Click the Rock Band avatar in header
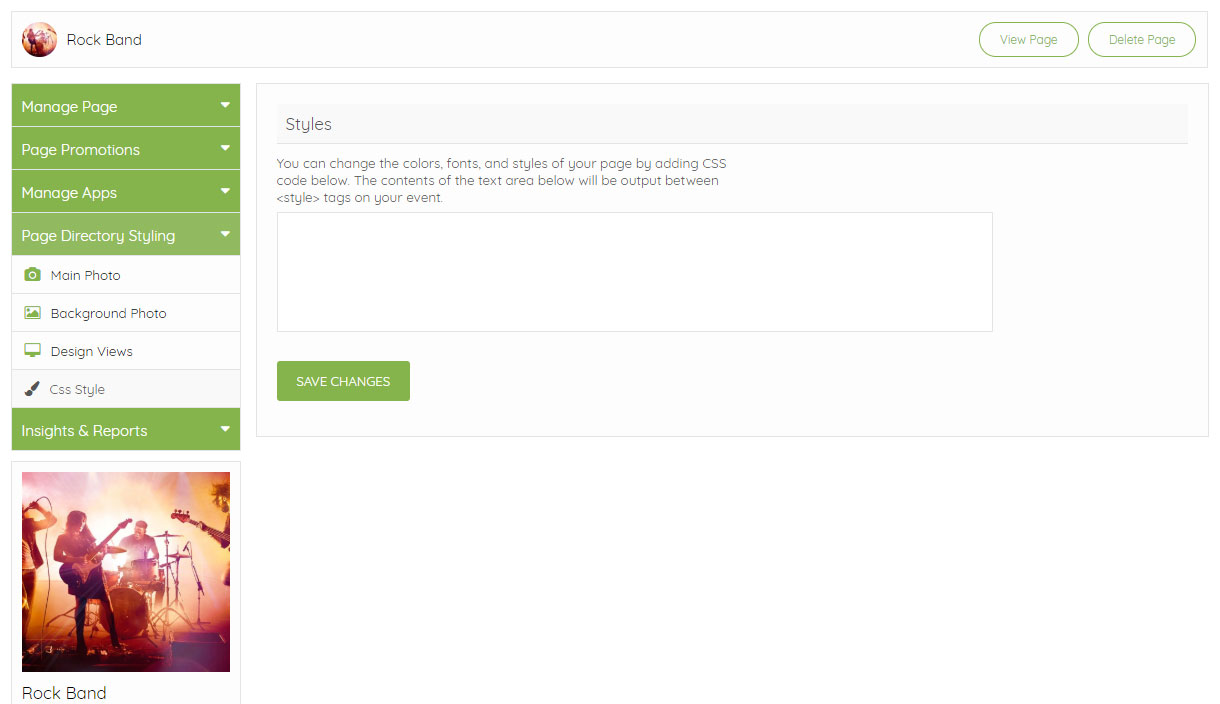The image size is (1220, 704). coord(39,40)
